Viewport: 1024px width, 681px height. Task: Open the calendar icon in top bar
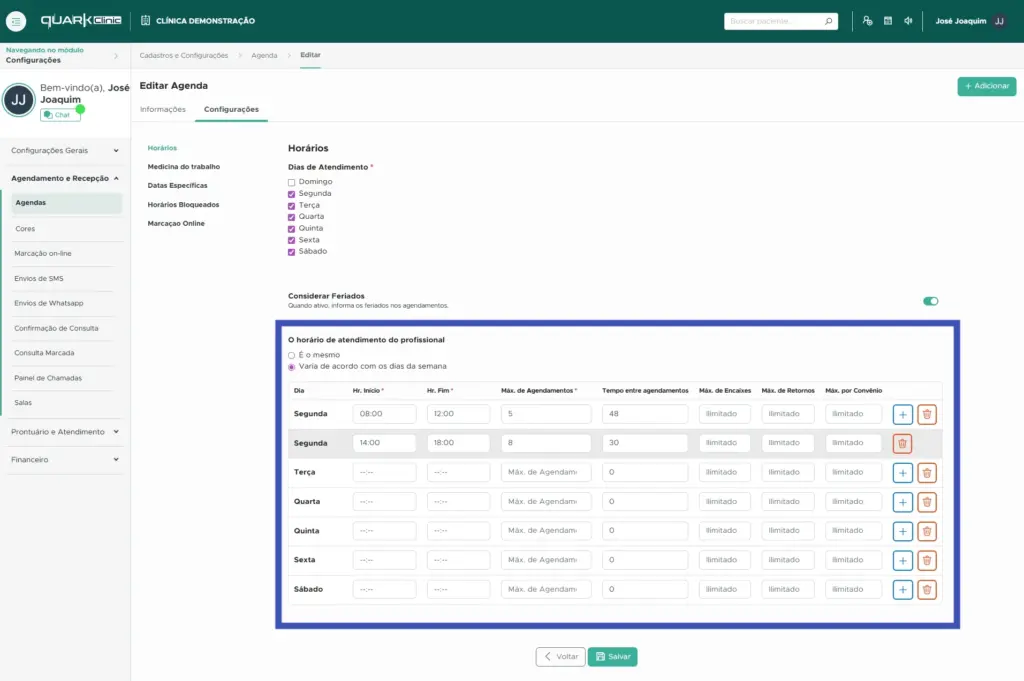tap(887, 21)
